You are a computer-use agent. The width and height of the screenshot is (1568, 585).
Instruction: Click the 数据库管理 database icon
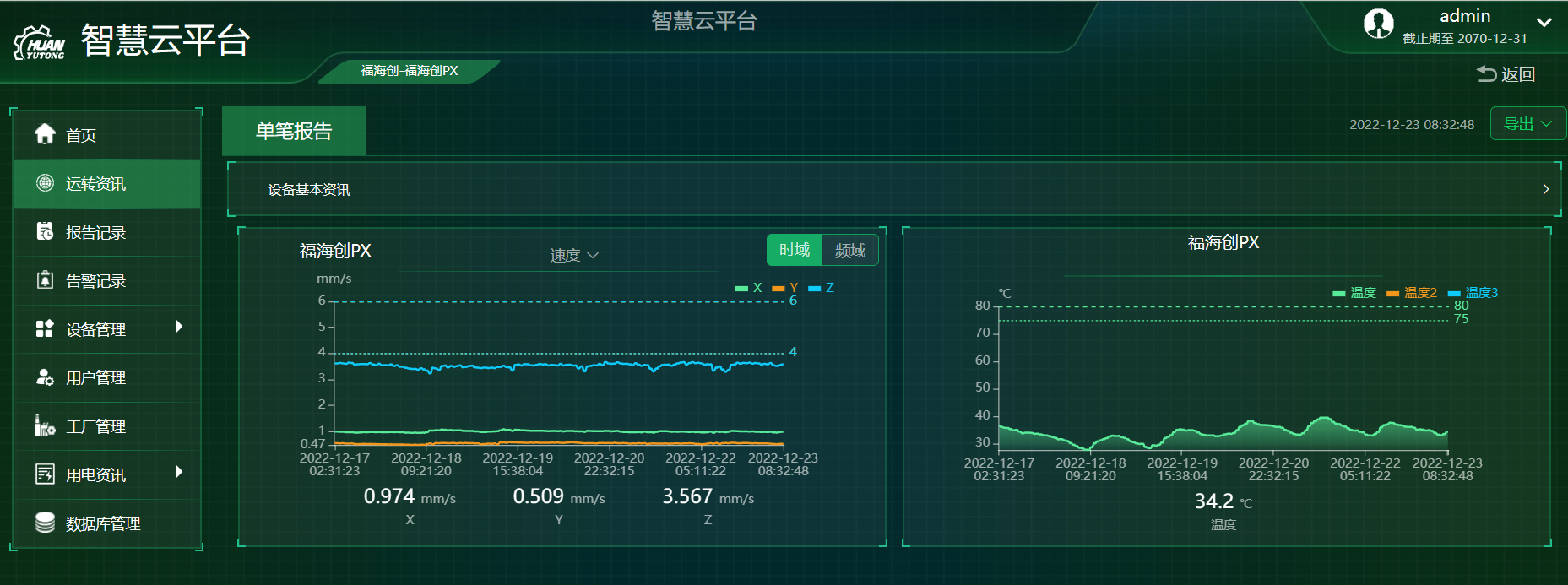(45, 523)
